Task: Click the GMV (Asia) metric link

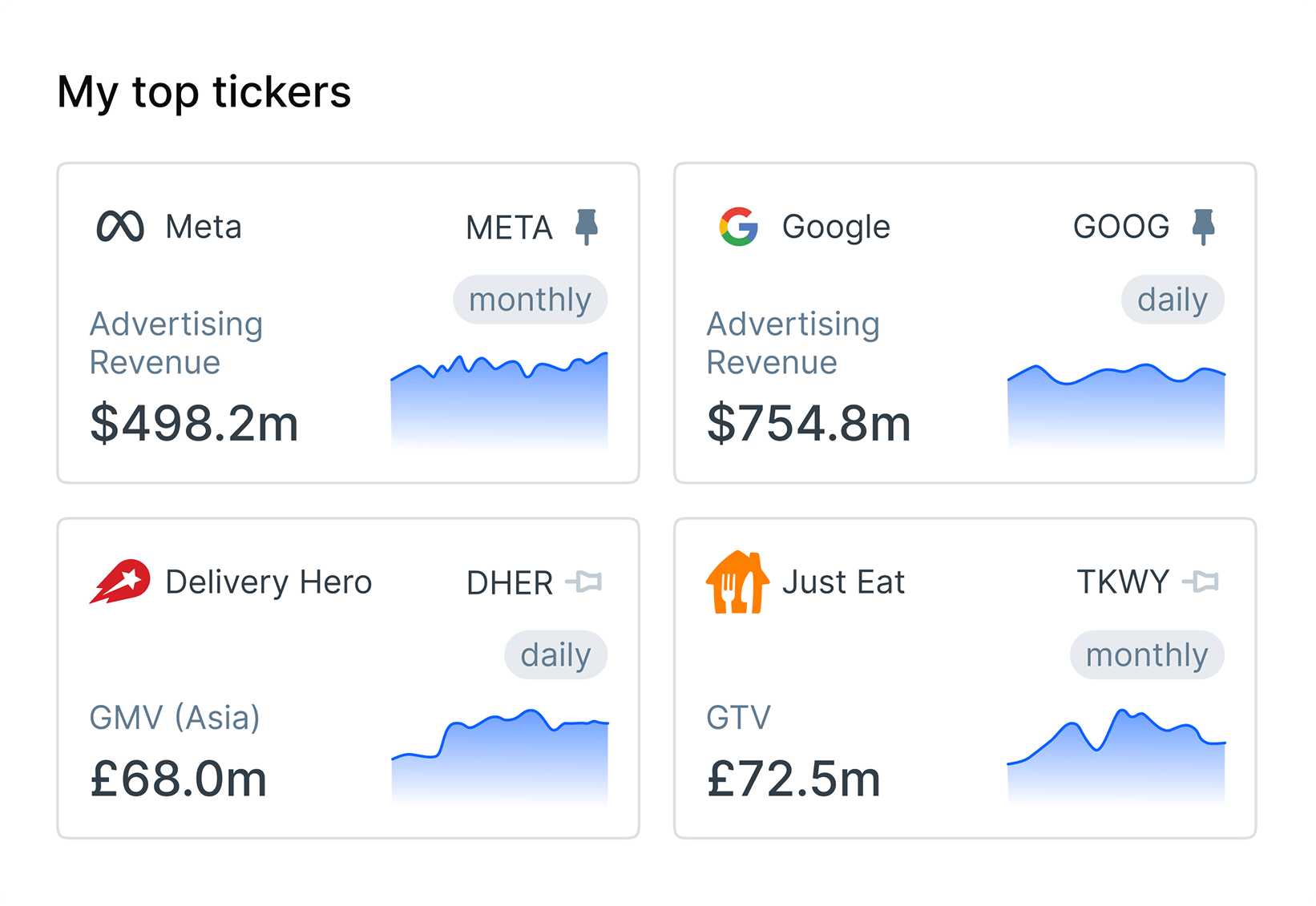Action: point(175,717)
